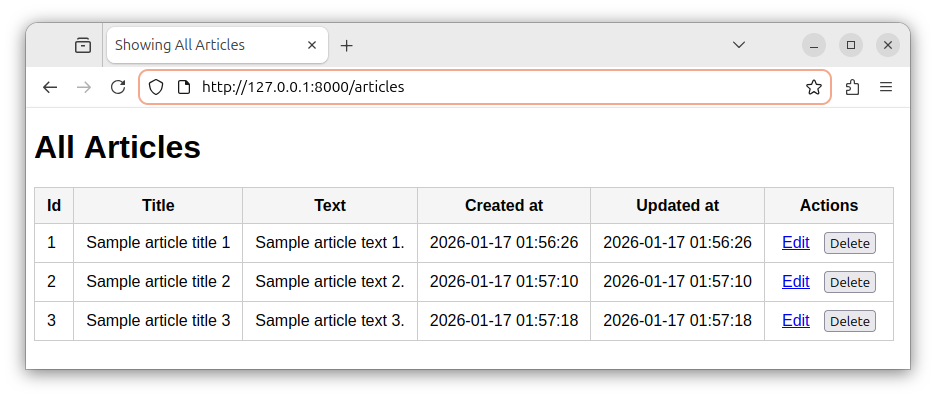The image size is (936, 398).
Task: Click the Actions column header
Action: 829,206
